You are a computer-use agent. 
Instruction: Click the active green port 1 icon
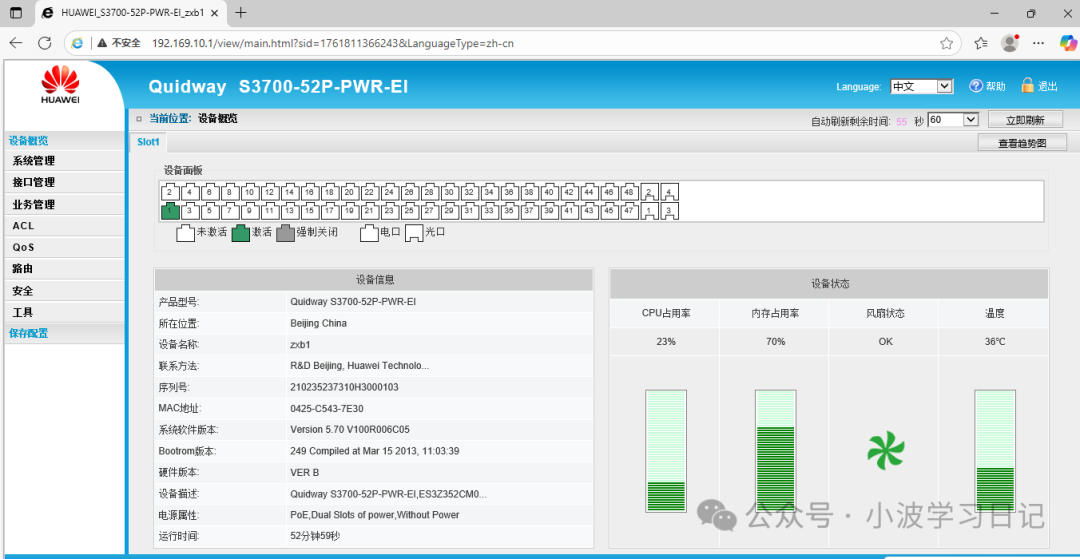(x=169, y=211)
